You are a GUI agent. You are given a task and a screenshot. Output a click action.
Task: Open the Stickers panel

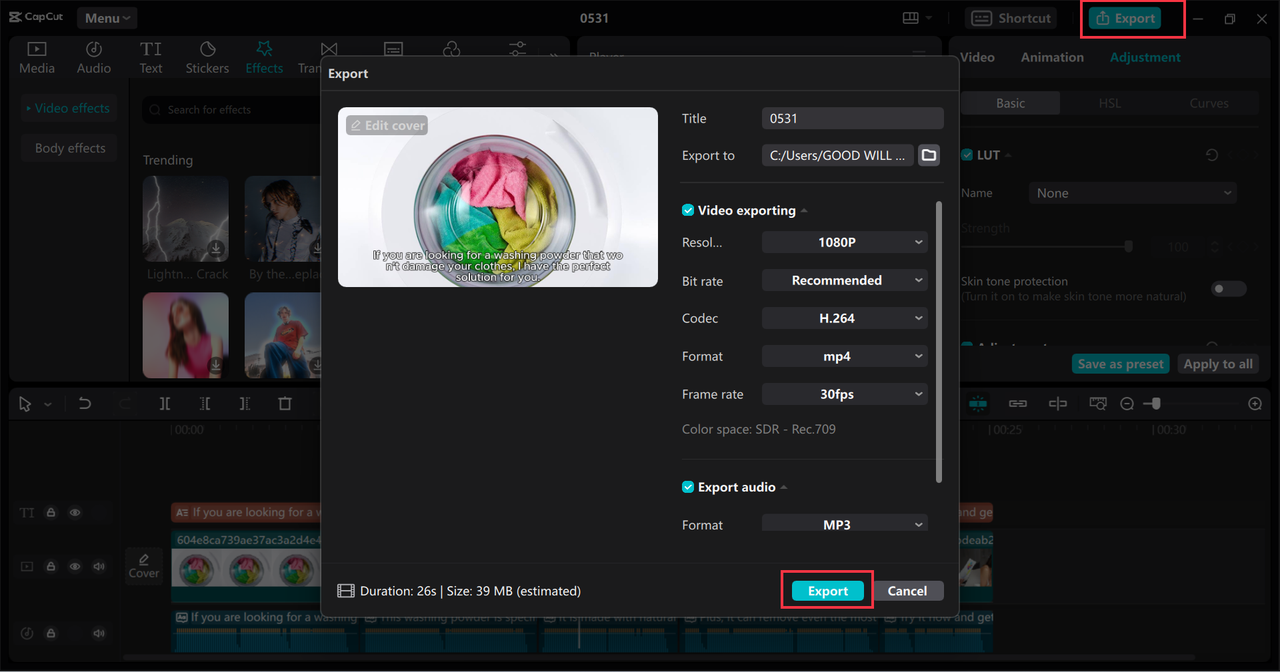[x=207, y=57]
